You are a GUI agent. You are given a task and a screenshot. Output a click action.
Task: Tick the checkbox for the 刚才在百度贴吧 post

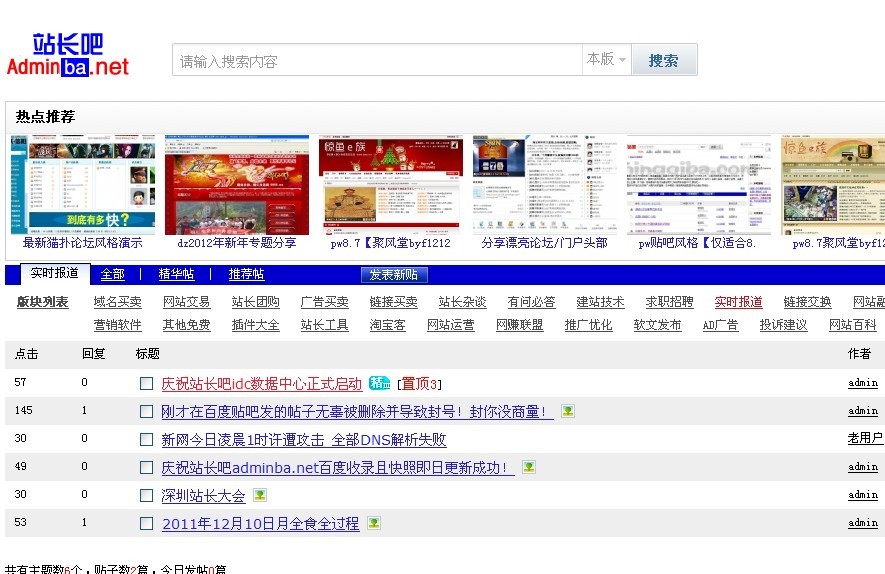coord(146,411)
